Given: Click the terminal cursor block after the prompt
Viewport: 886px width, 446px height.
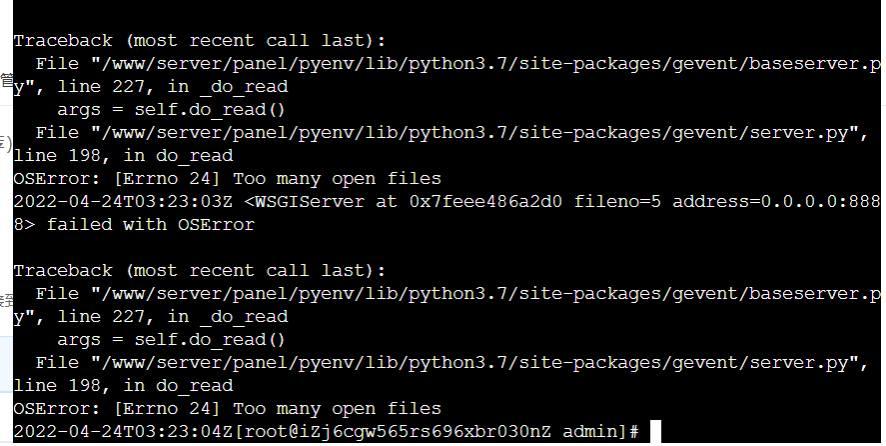Looking at the screenshot, I should pos(655,431).
